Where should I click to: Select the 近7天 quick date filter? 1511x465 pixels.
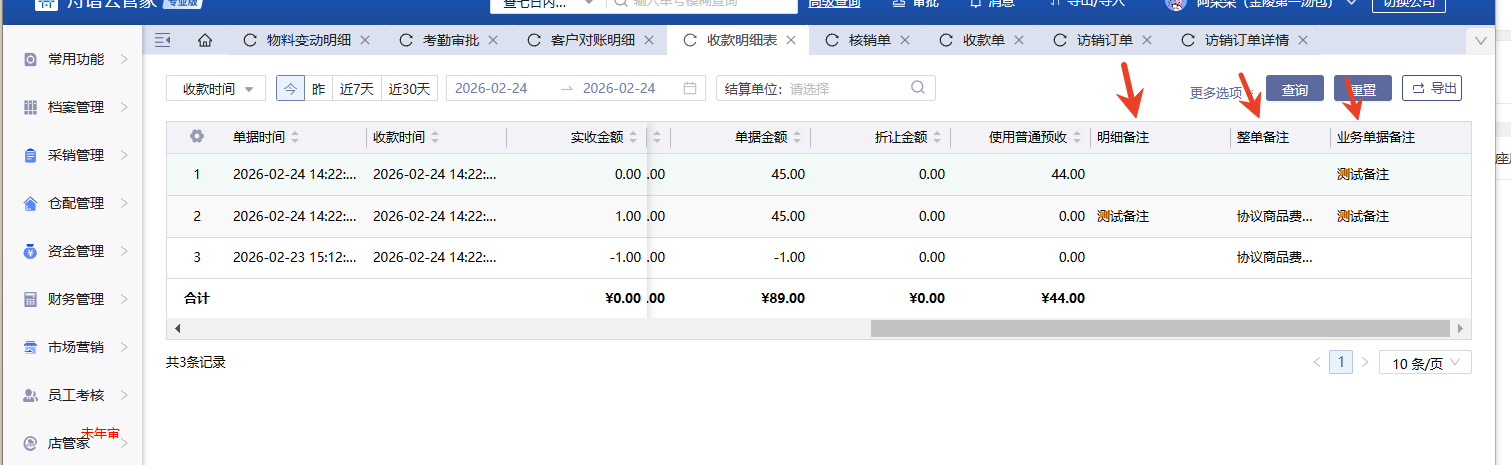[x=356, y=88]
